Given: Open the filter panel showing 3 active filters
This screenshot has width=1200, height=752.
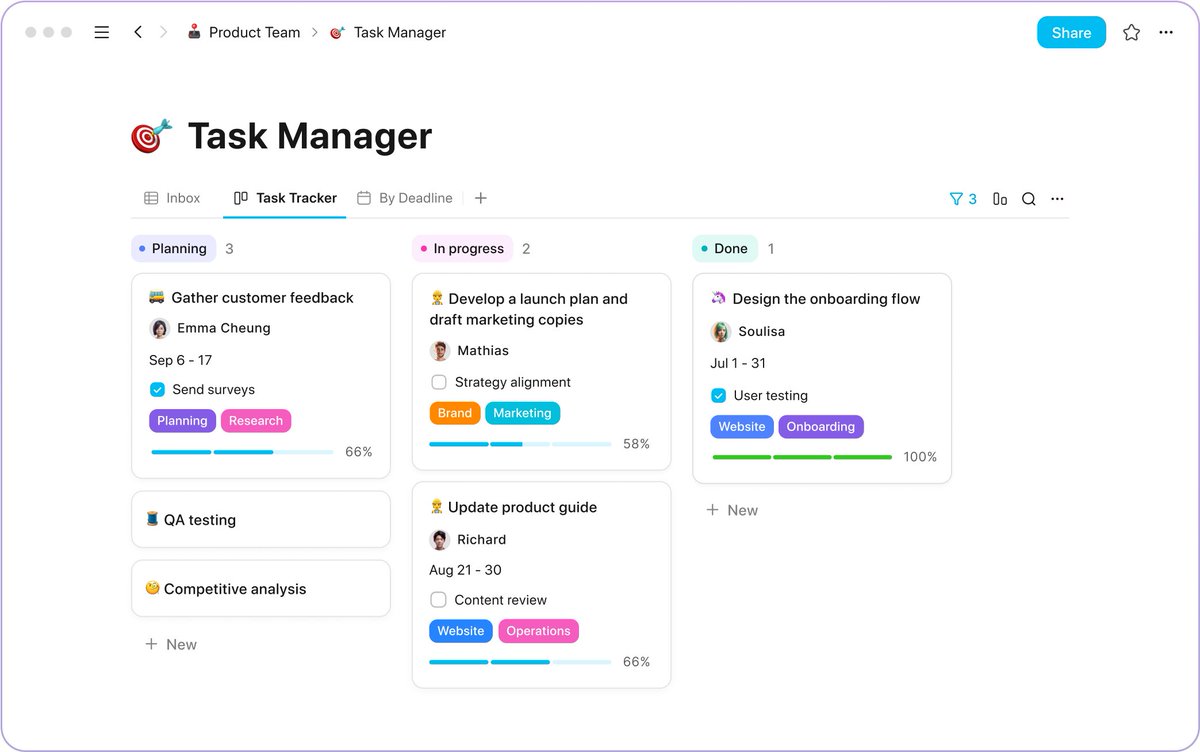Looking at the screenshot, I should point(962,198).
